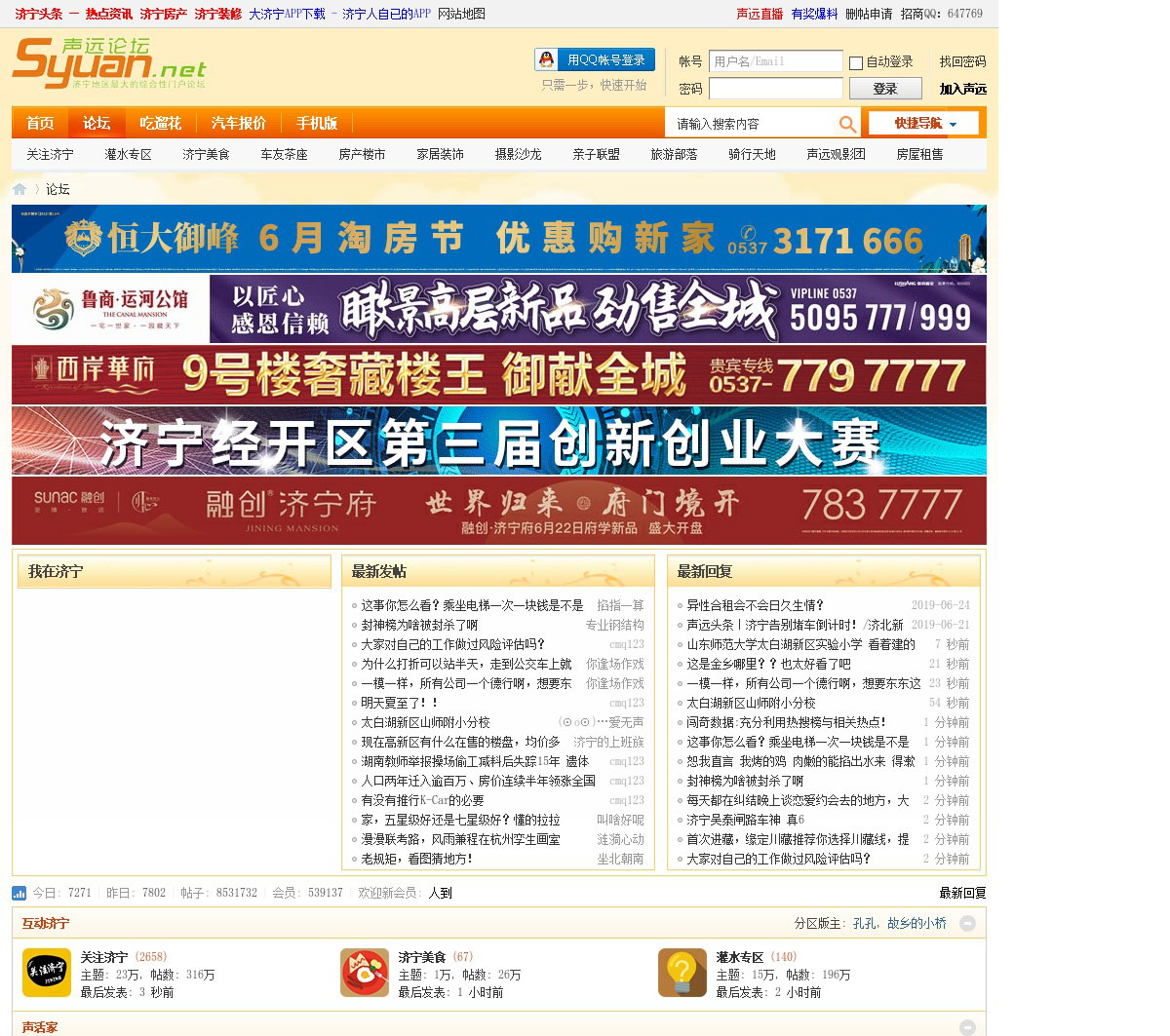Open 济宁美食 forum icon
Viewport: 1170px width, 1036px height.
pyautogui.click(x=365, y=973)
